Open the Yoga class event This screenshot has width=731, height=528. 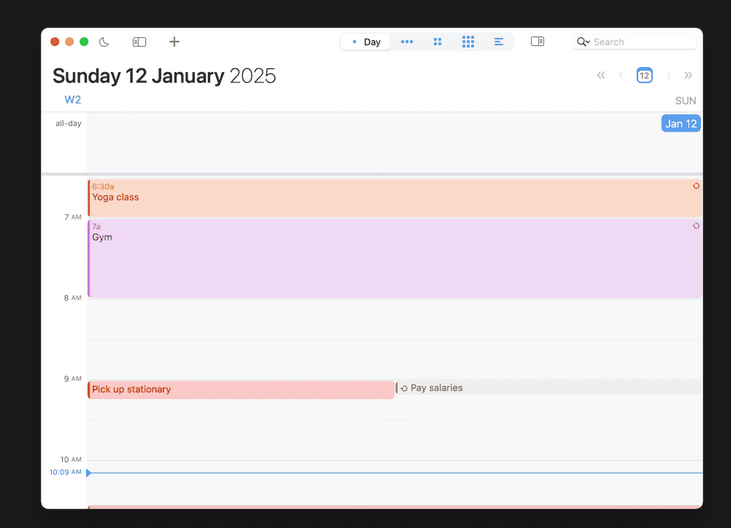[x=395, y=198]
